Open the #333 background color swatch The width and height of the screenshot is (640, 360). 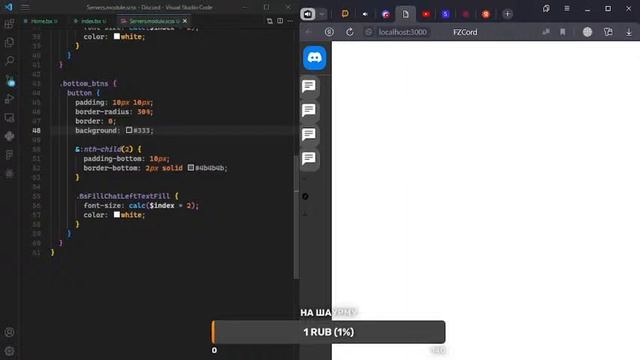(x=129, y=130)
